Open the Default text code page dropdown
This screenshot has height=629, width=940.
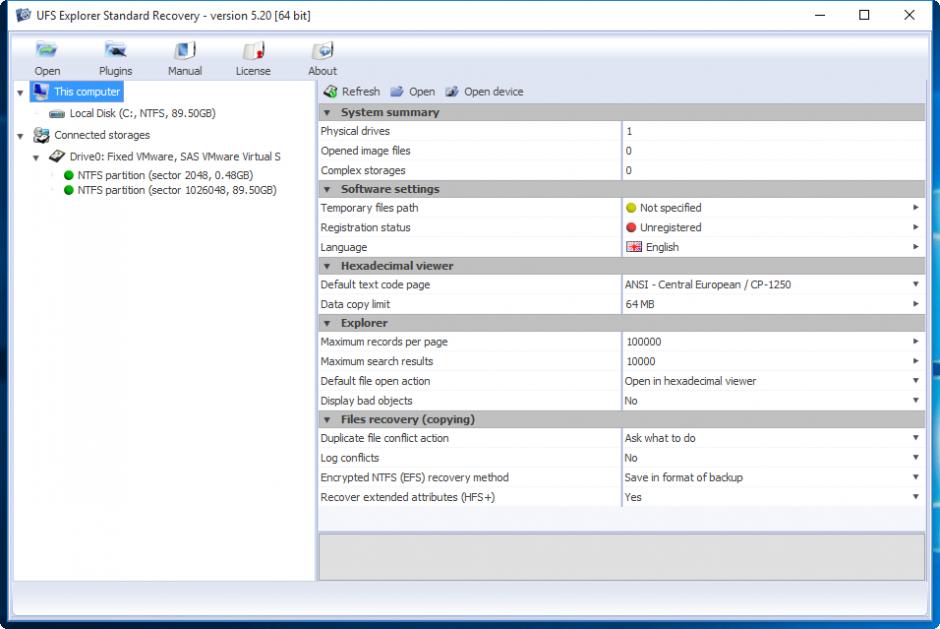(915, 284)
